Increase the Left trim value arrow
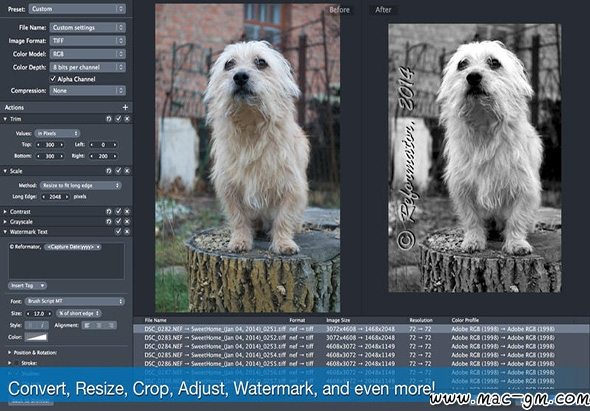Image resolution: width=590 pixels, height=411 pixels. pos(115,145)
